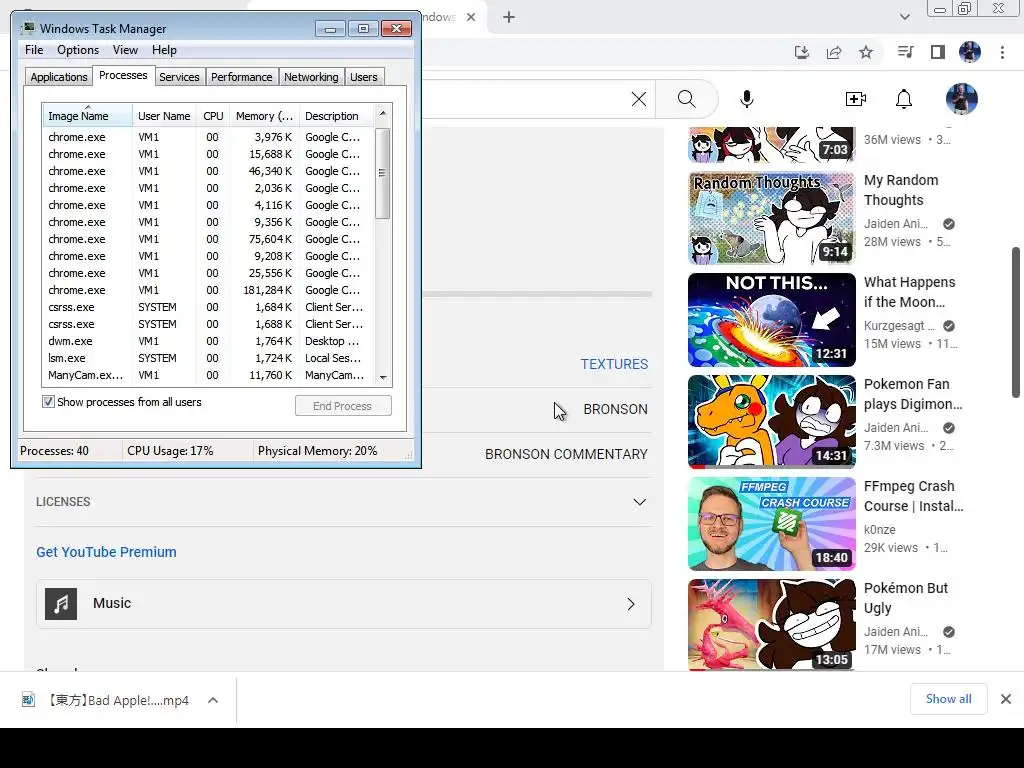The image size is (1024, 768).
Task: Open a new Chrome tab with plus
Action: pyautogui.click(x=509, y=17)
